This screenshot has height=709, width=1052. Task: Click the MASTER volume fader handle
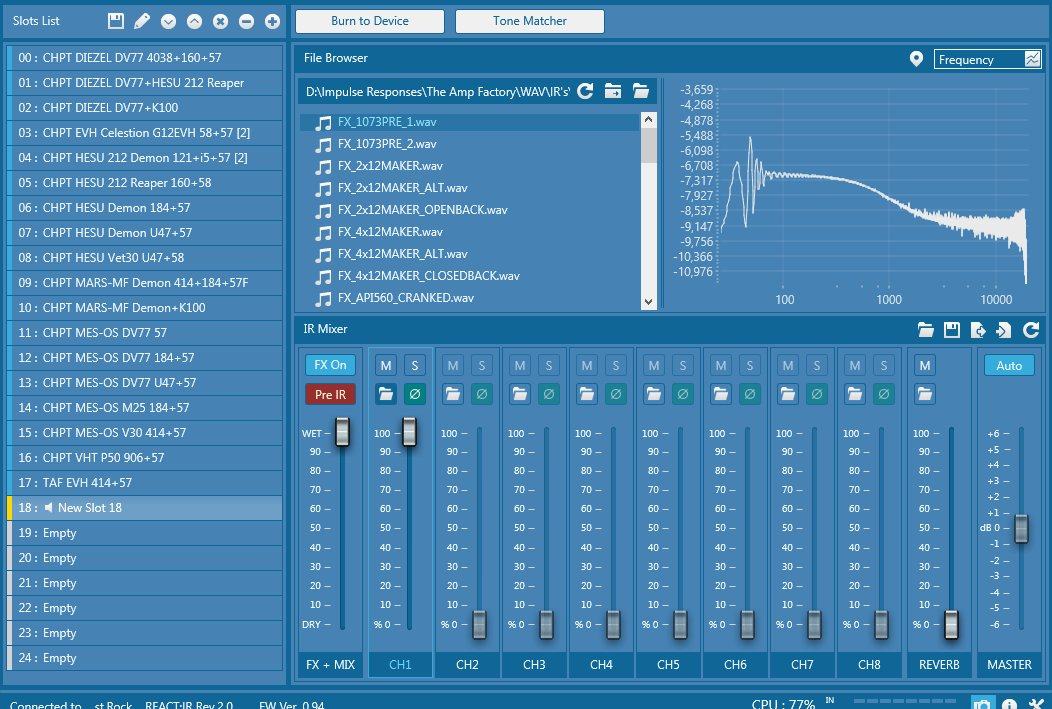point(1021,528)
